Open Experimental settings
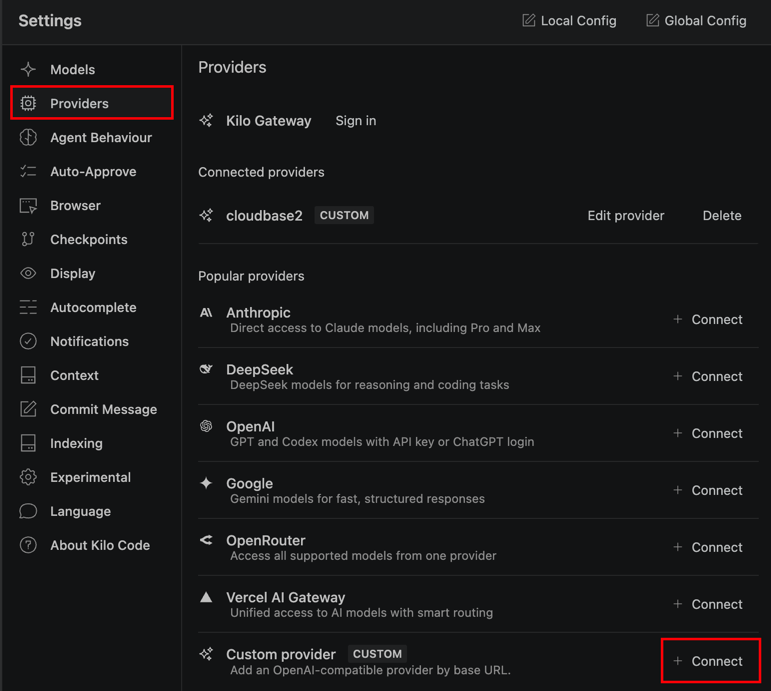The image size is (771, 691). pos(92,477)
